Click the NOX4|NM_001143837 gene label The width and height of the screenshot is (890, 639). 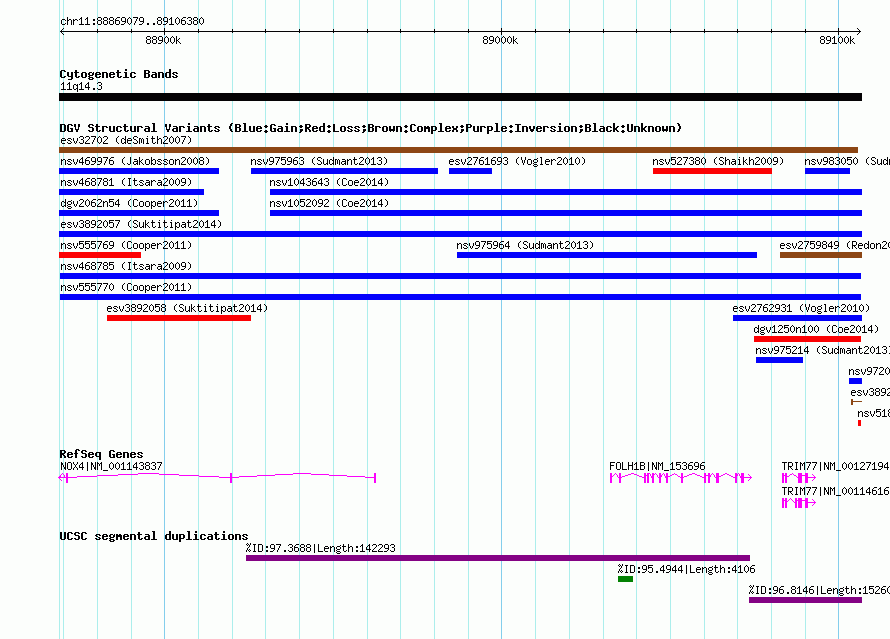click(111, 466)
